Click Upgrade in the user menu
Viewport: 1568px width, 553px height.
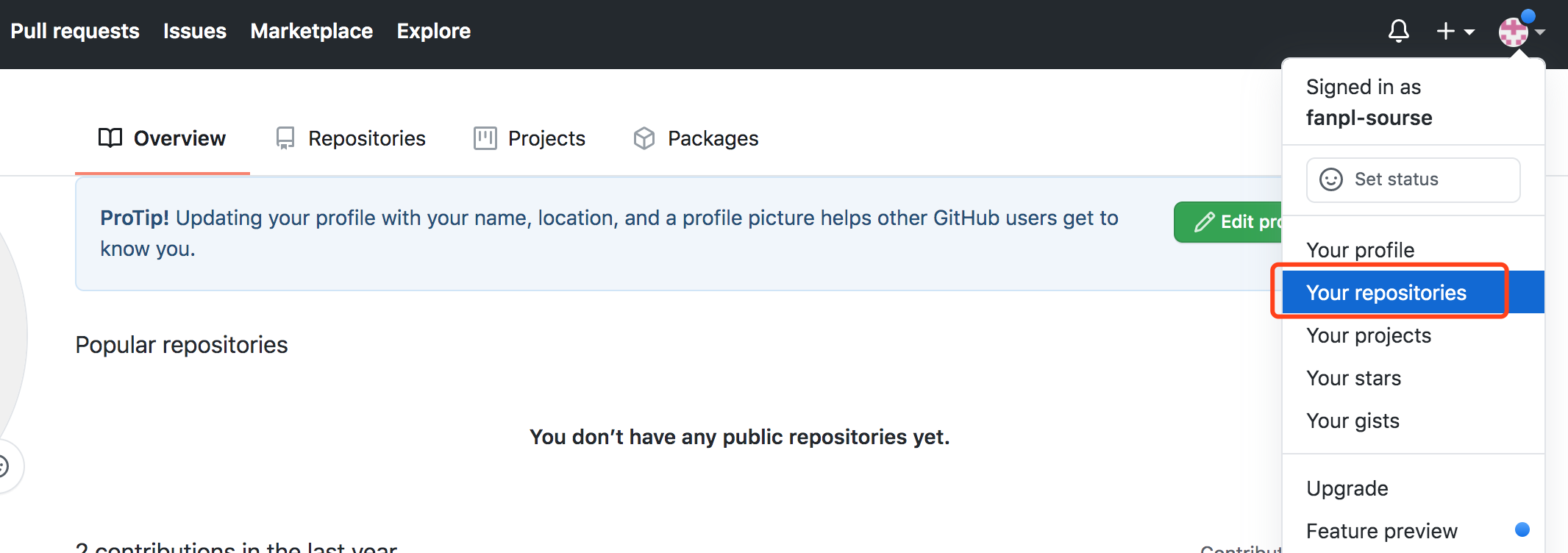(1347, 488)
